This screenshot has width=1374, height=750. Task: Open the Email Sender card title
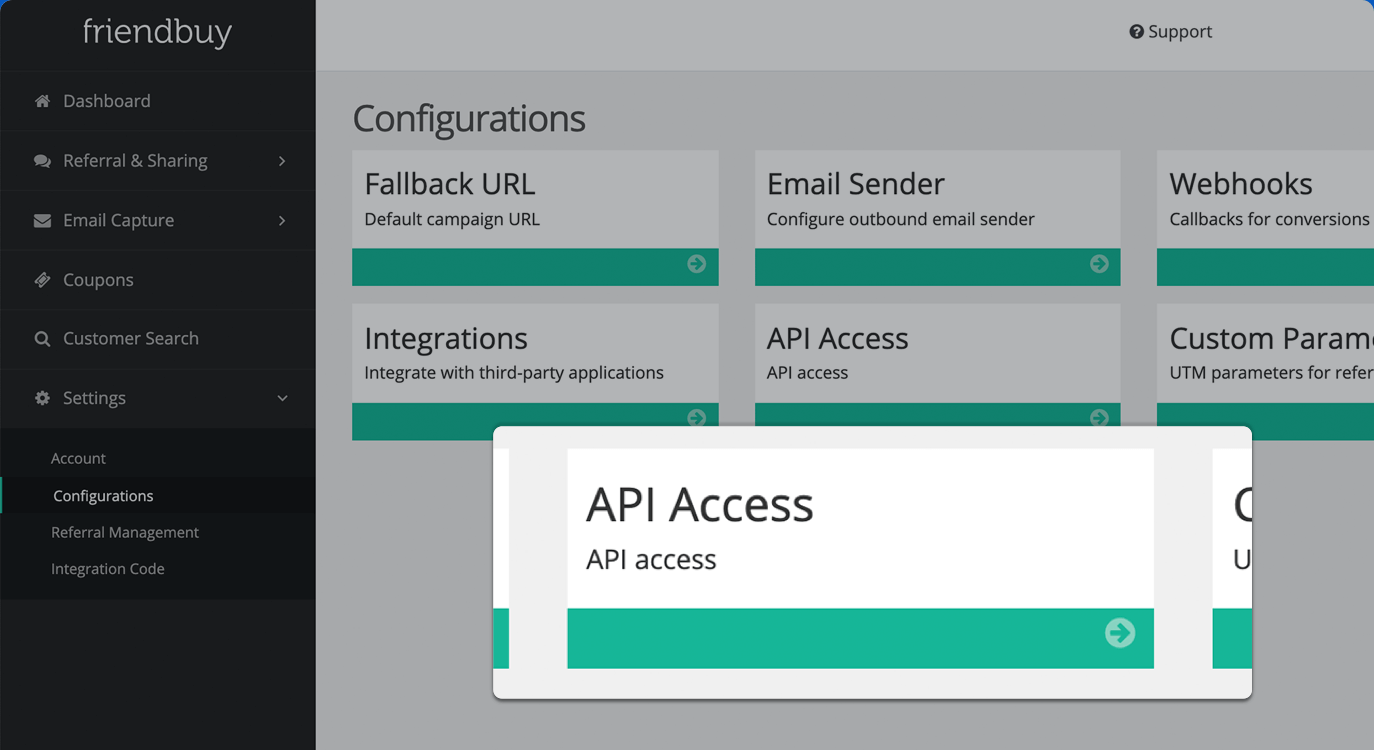click(x=856, y=184)
